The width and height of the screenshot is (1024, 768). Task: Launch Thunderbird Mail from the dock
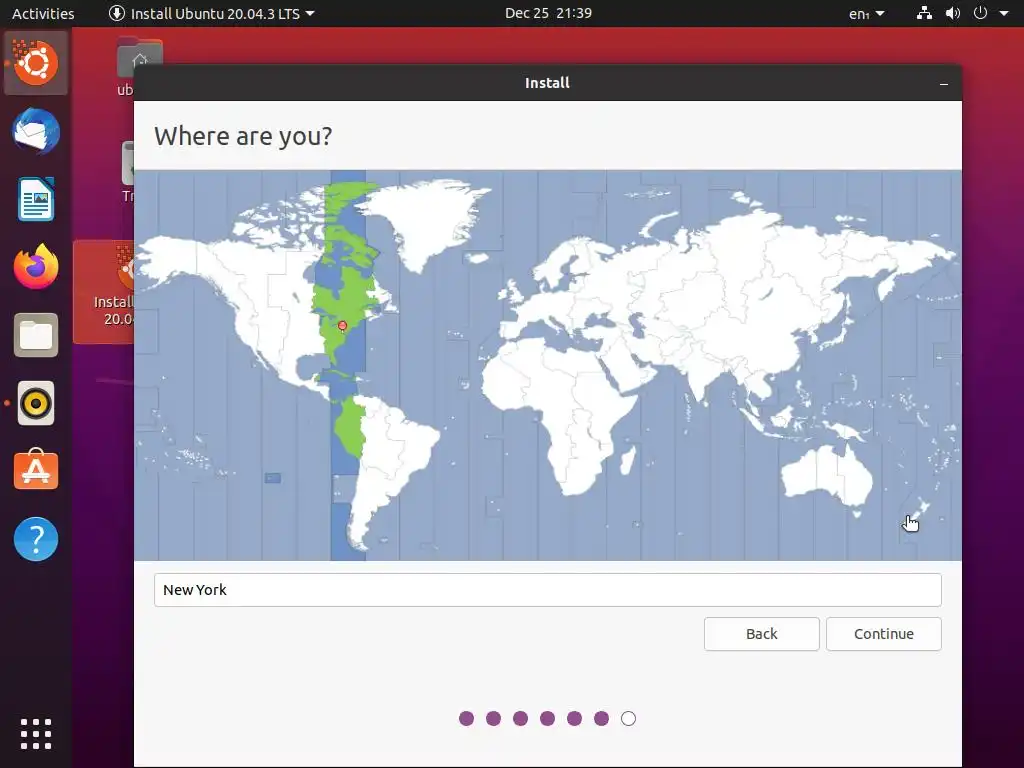36,131
